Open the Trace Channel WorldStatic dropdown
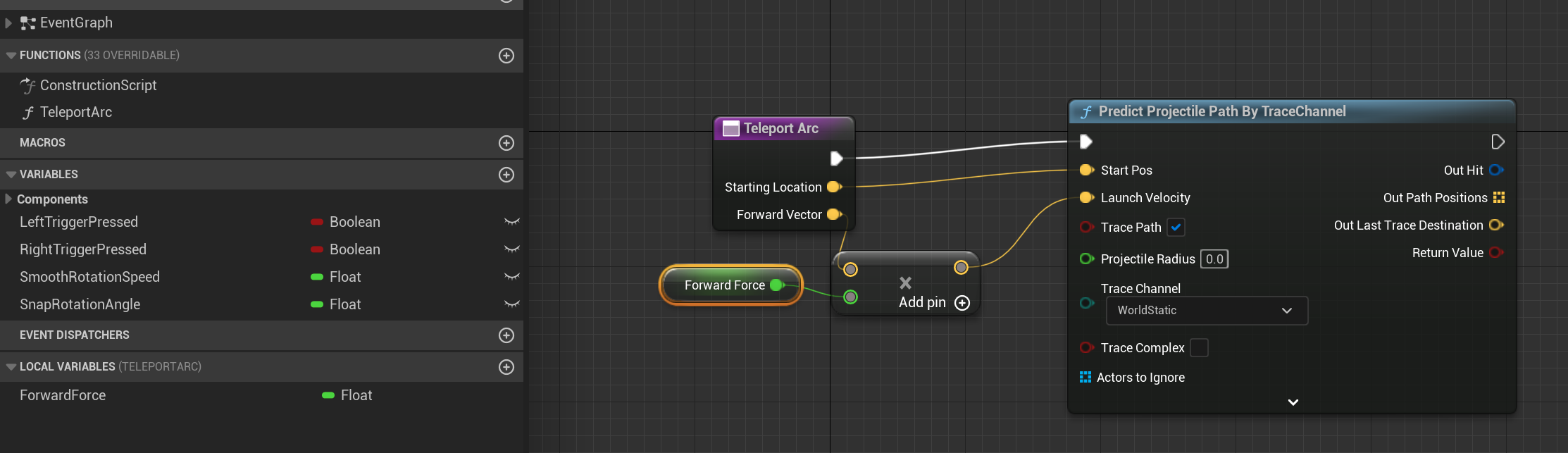This screenshot has height=453, width=1568. coord(1207,311)
